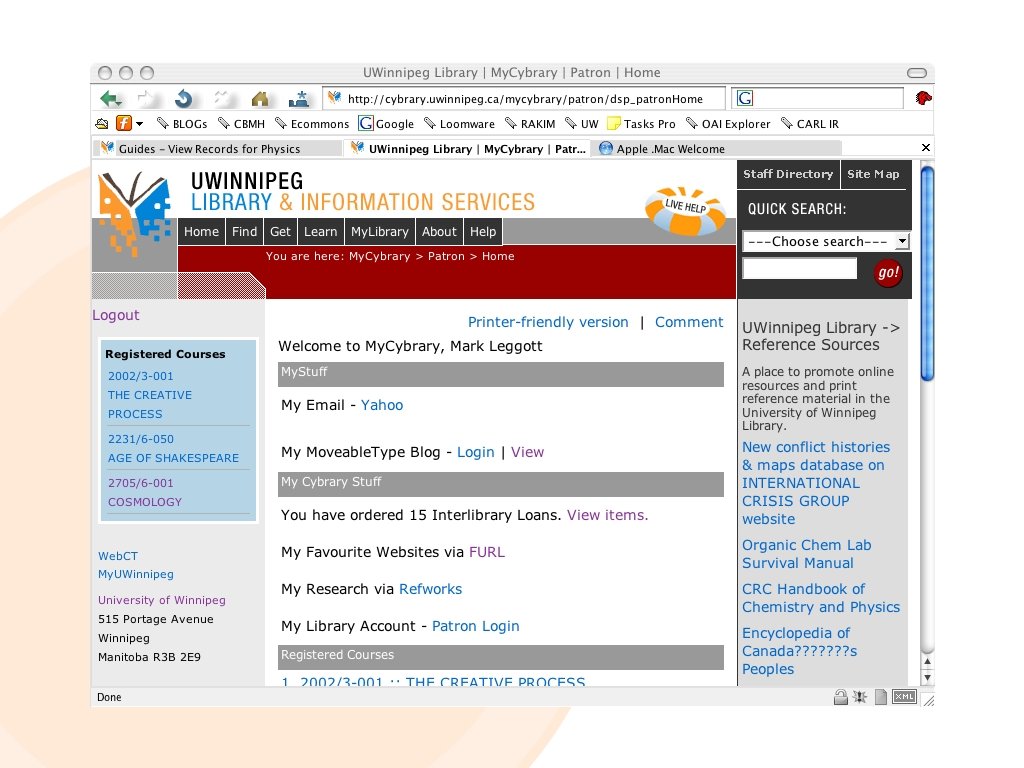Open the Find navigation menu
Screen dimensions: 1024x768
point(244,232)
